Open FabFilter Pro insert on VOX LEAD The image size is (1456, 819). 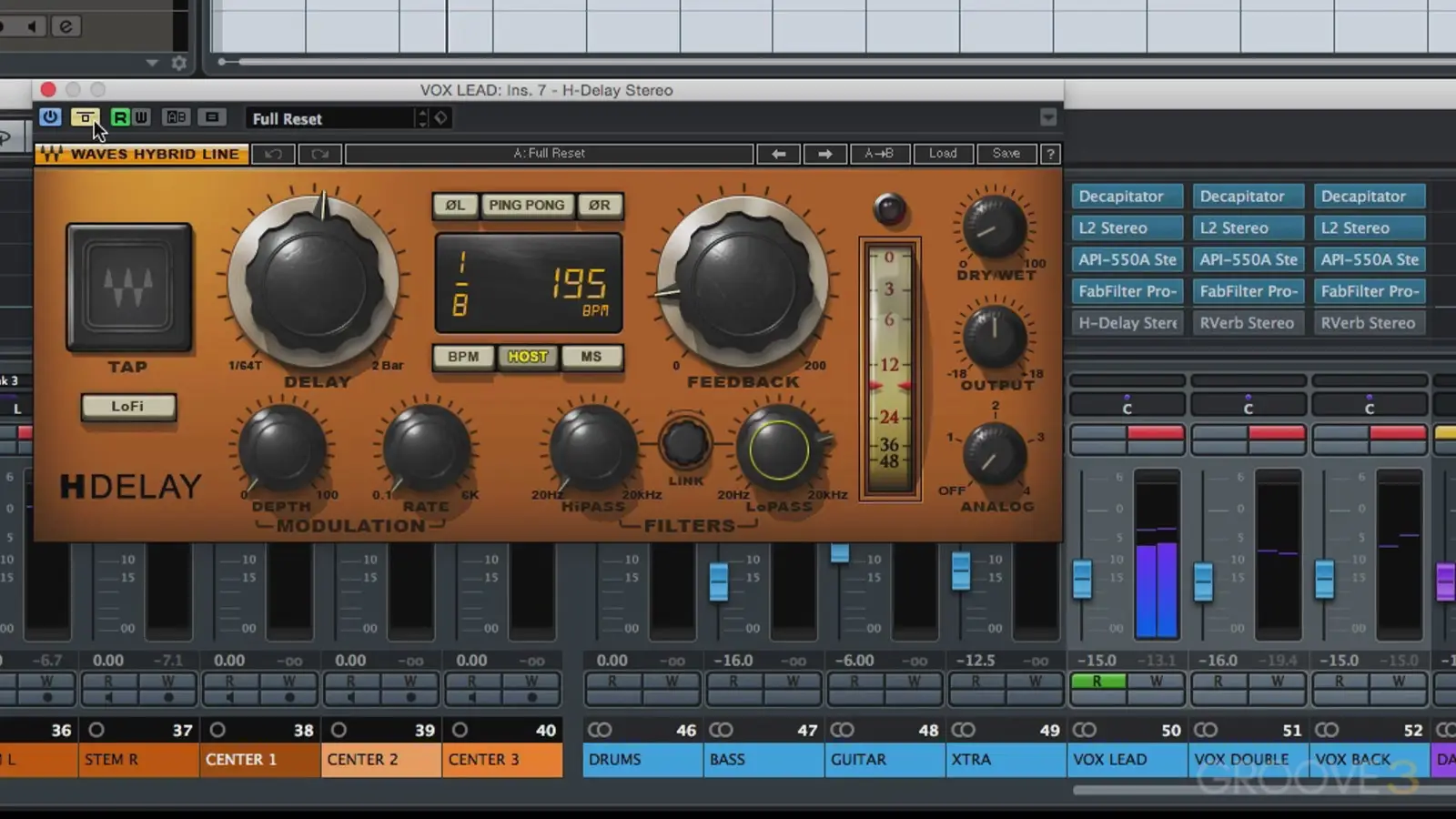(1127, 292)
